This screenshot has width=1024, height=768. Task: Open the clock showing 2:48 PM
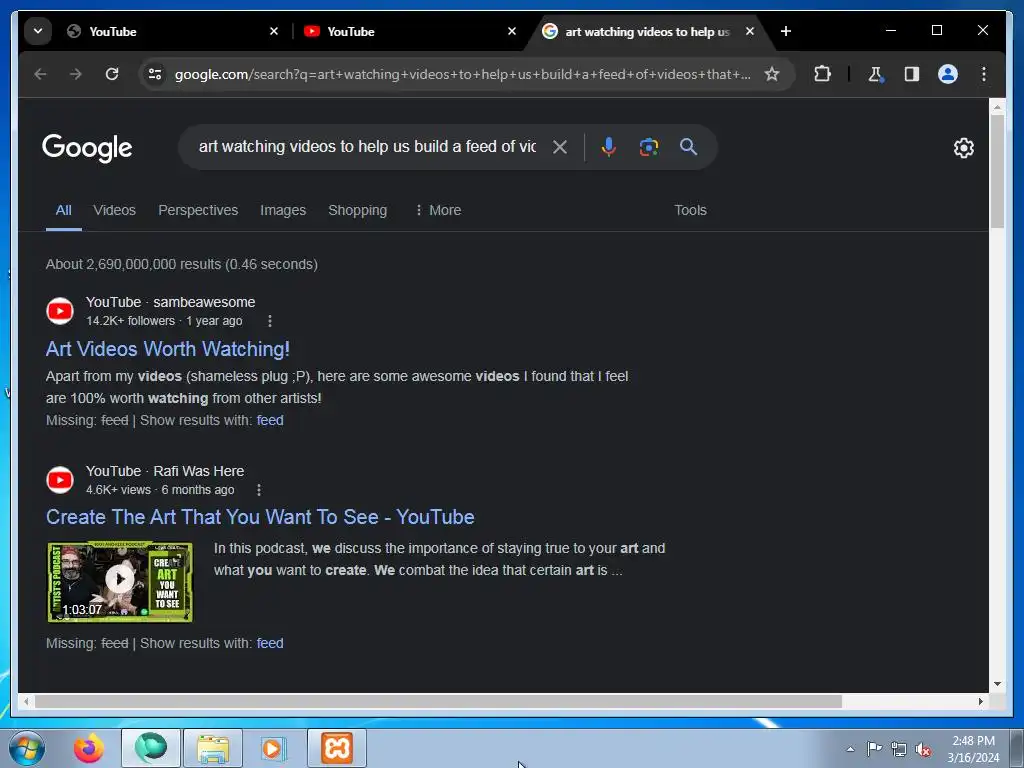973,749
